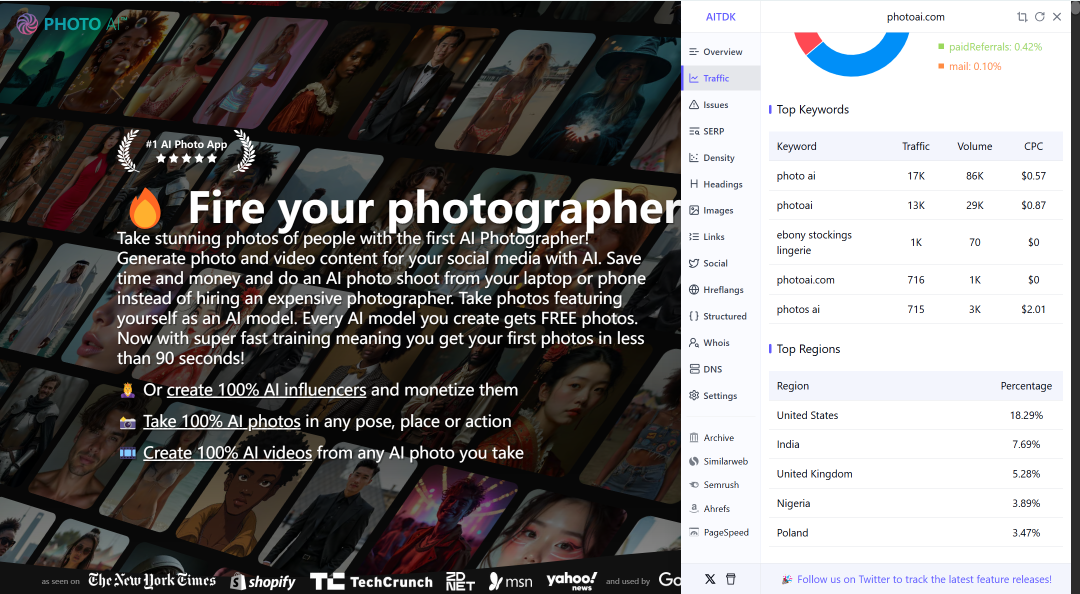The image size is (1080, 594).
Task: Click the 'photos ai' keyword cell
Action: coord(798,309)
